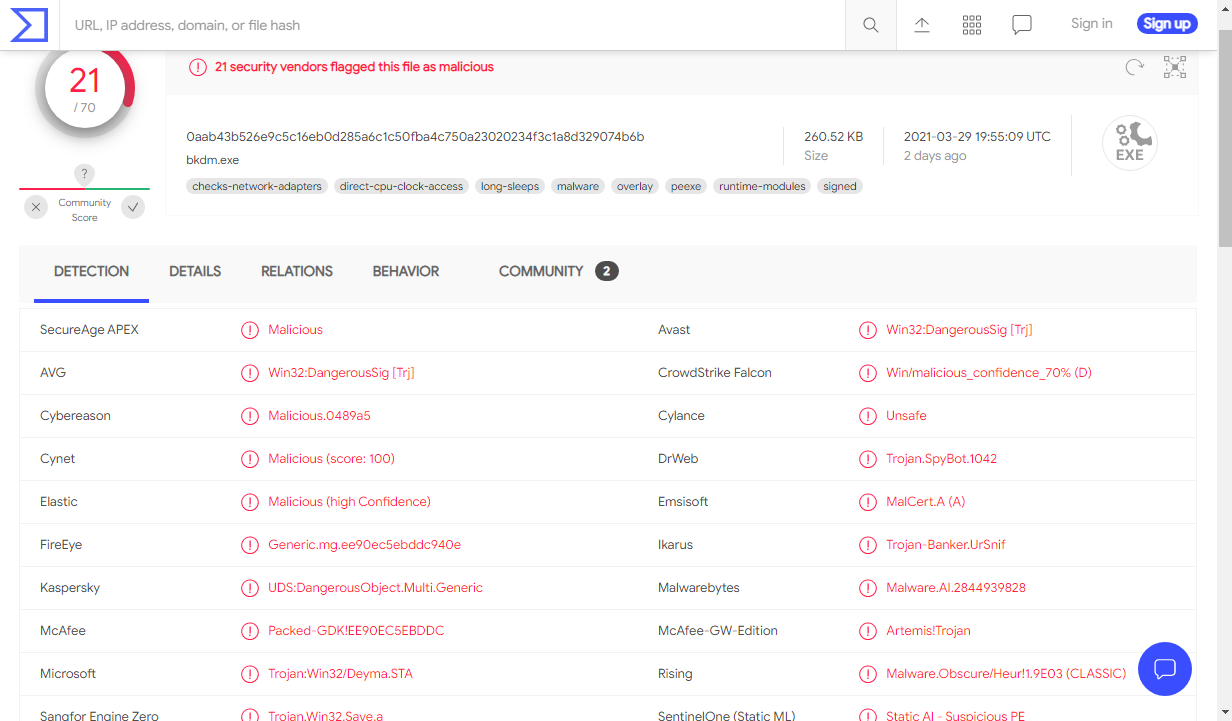Click alert icon beside Artemis!Trojan
This screenshot has width=1232, height=721.
pyautogui.click(x=868, y=631)
